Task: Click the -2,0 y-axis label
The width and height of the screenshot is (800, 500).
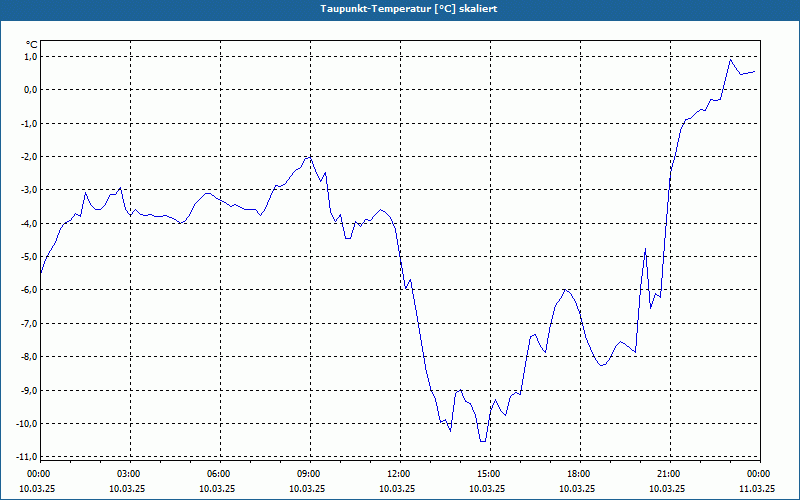Action: (x=29, y=157)
